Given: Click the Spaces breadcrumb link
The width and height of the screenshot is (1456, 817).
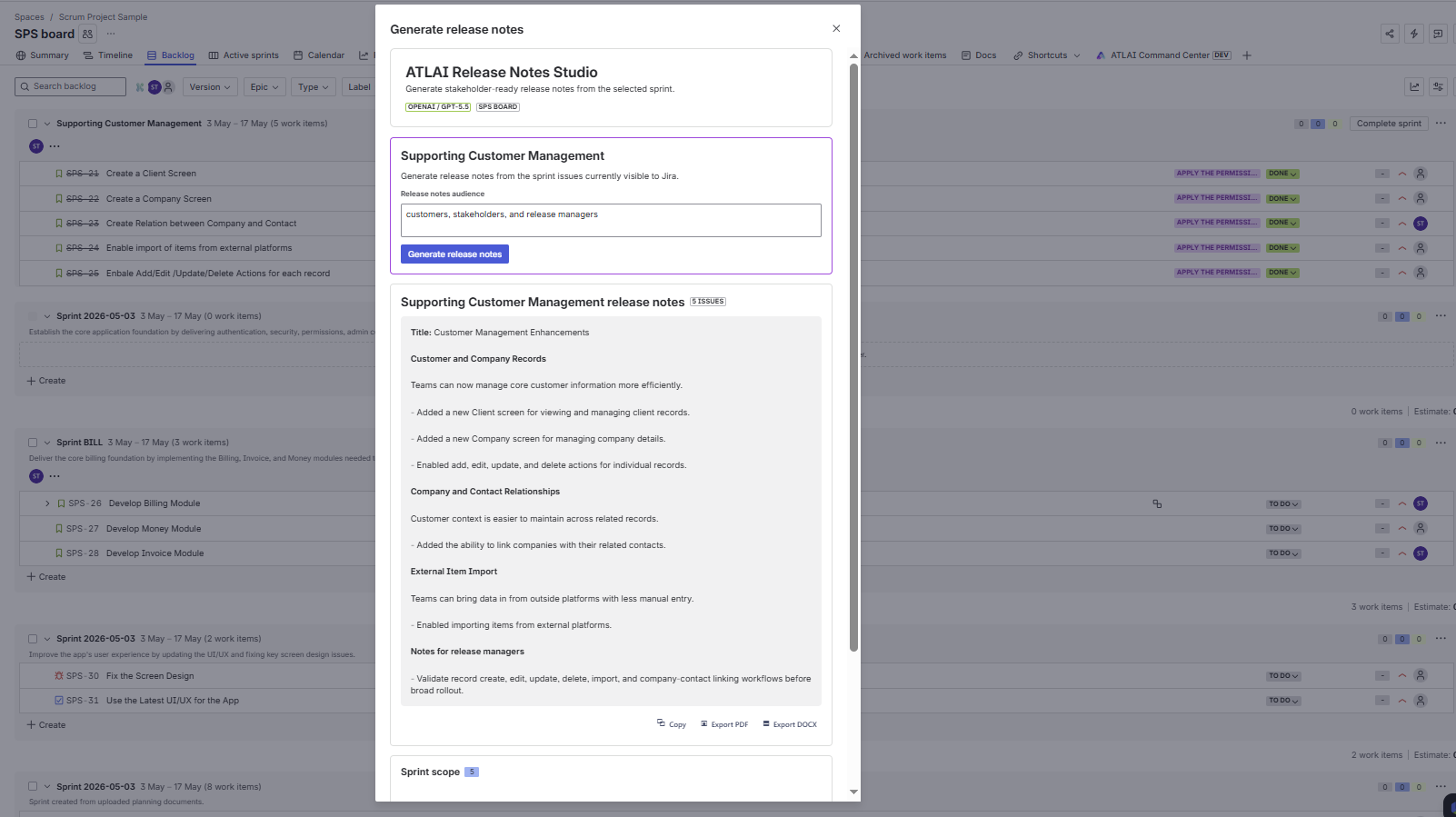Looking at the screenshot, I should 29,17.
